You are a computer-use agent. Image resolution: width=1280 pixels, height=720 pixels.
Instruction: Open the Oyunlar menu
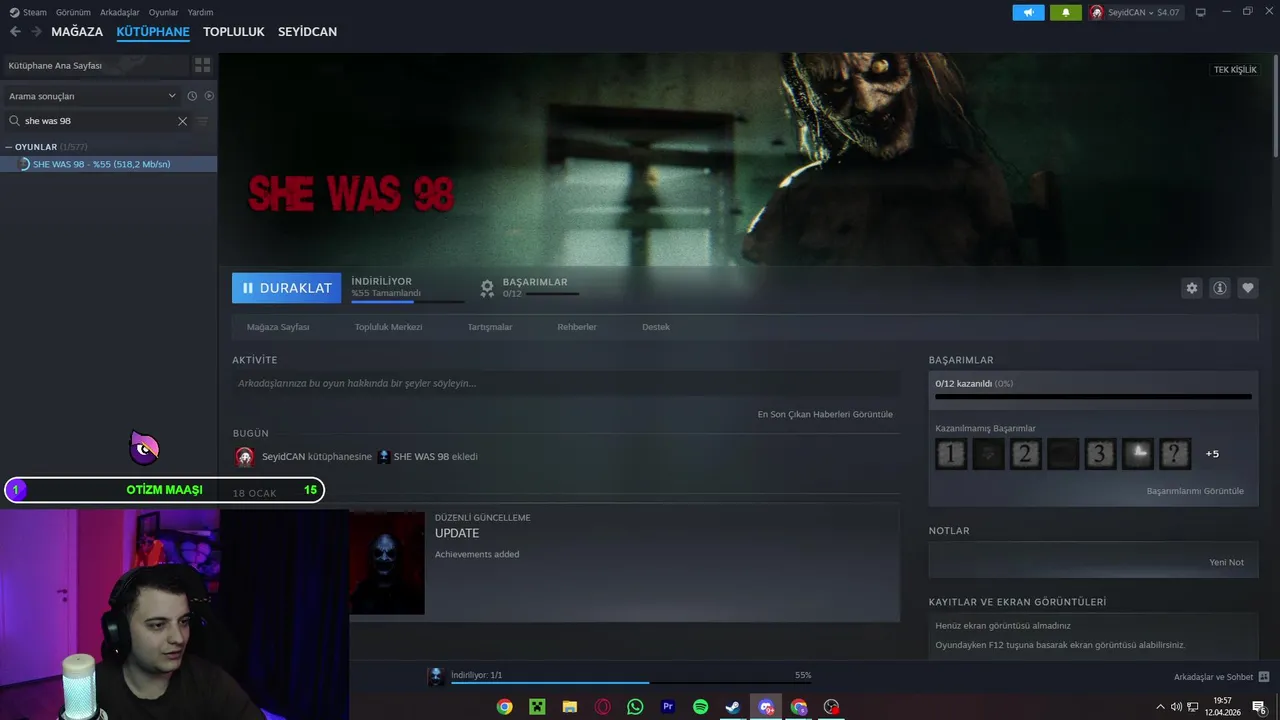pos(164,12)
